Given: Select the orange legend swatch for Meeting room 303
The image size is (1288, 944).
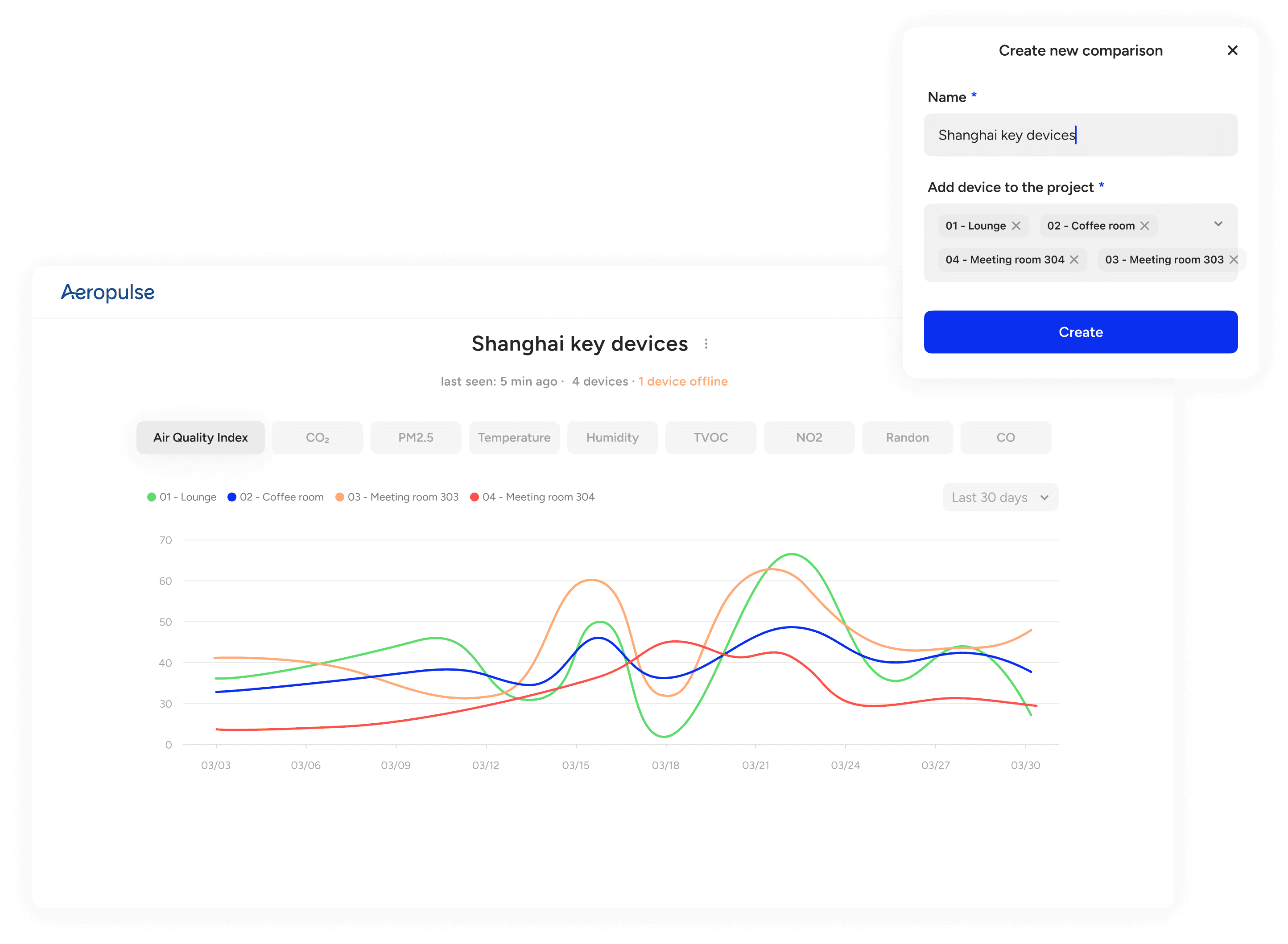Looking at the screenshot, I should pyautogui.click(x=339, y=497).
